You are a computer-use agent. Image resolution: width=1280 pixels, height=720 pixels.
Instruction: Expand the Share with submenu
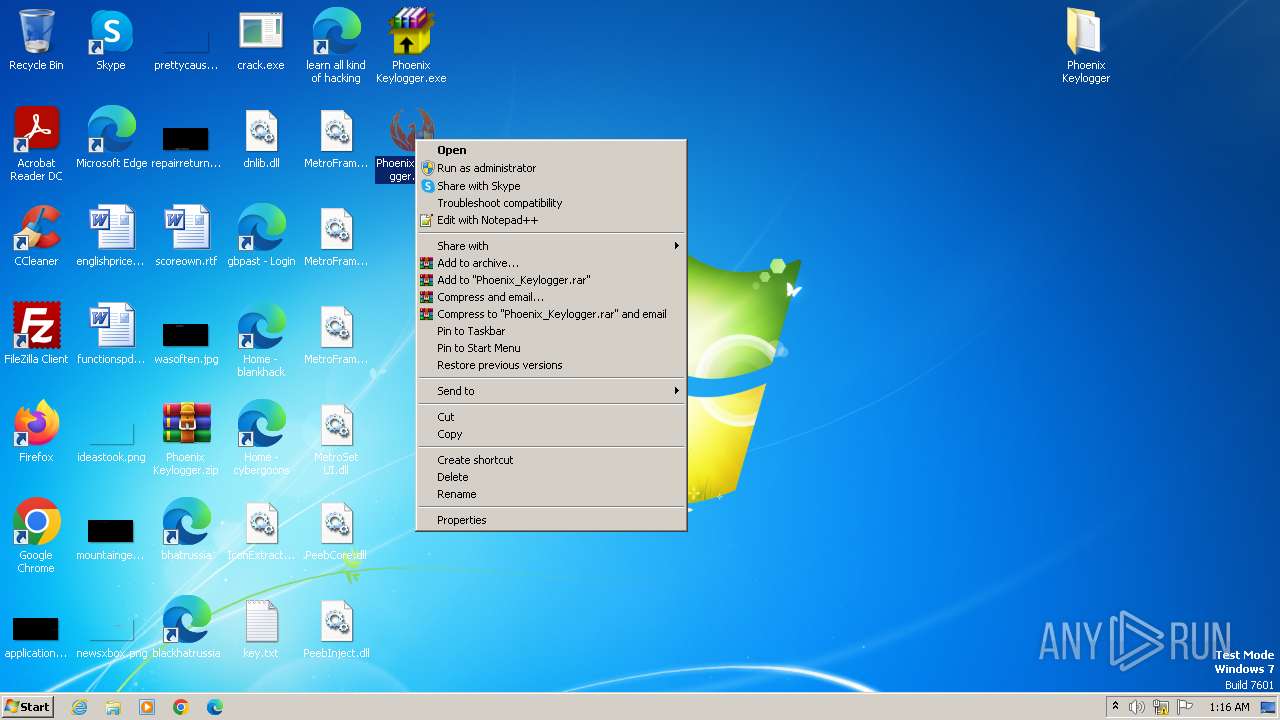pos(551,246)
